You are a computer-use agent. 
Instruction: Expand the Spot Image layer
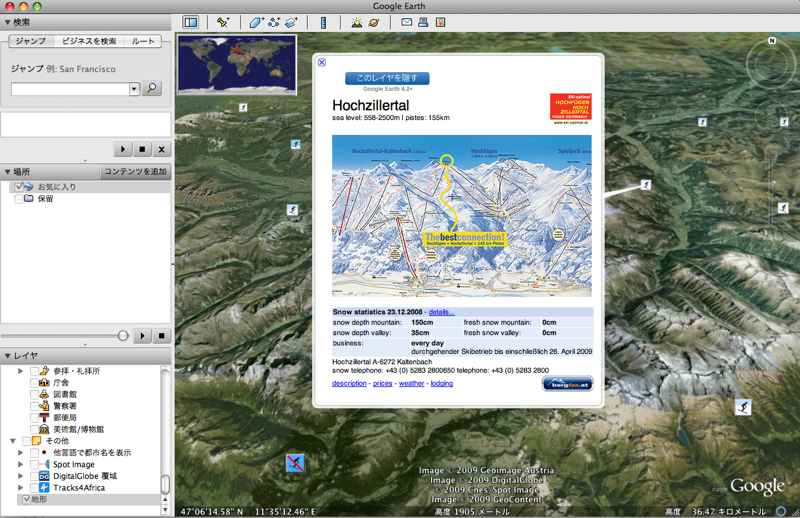pyautogui.click(x=20, y=464)
